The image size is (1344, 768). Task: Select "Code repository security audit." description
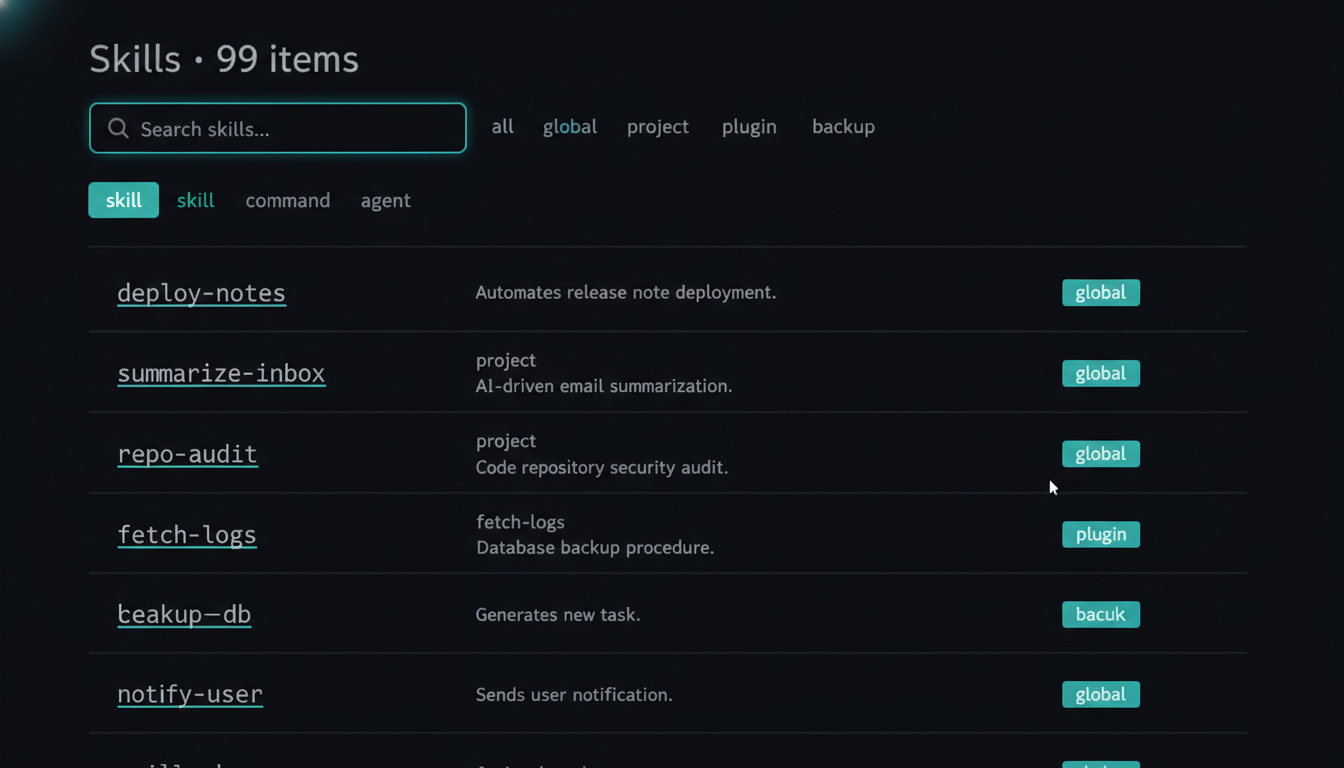click(x=602, y=467)
